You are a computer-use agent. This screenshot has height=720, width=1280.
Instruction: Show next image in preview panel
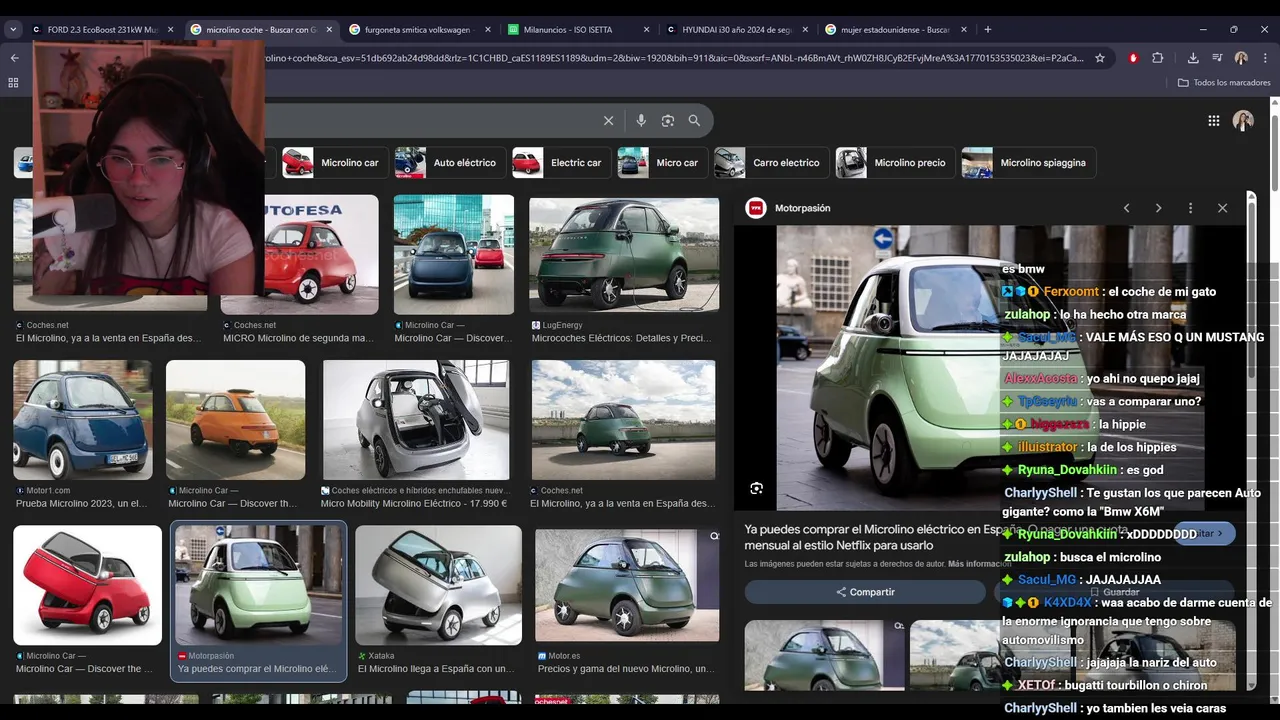coord(1158,208)
